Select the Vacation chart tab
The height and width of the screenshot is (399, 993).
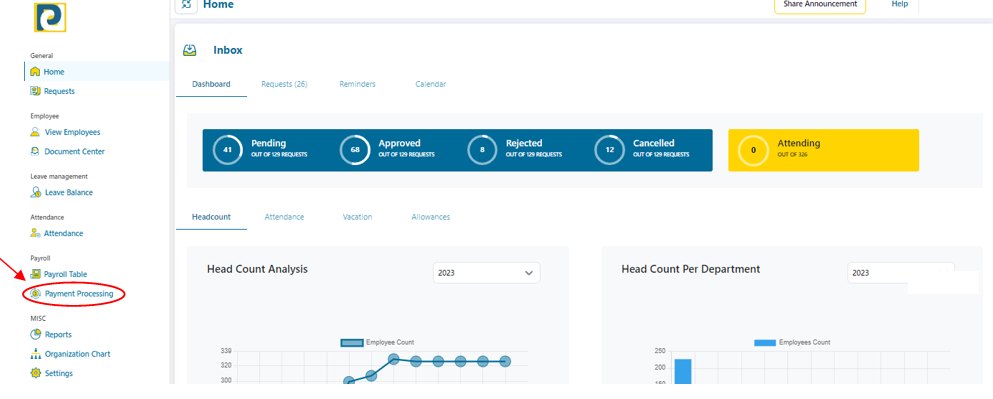[357, 217]
